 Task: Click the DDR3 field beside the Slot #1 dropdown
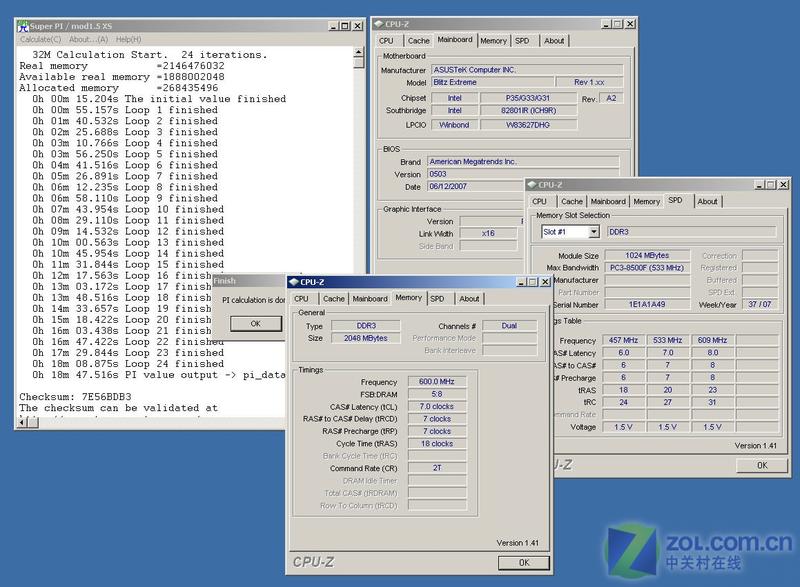pyautogui.click(x=692, y=232)
